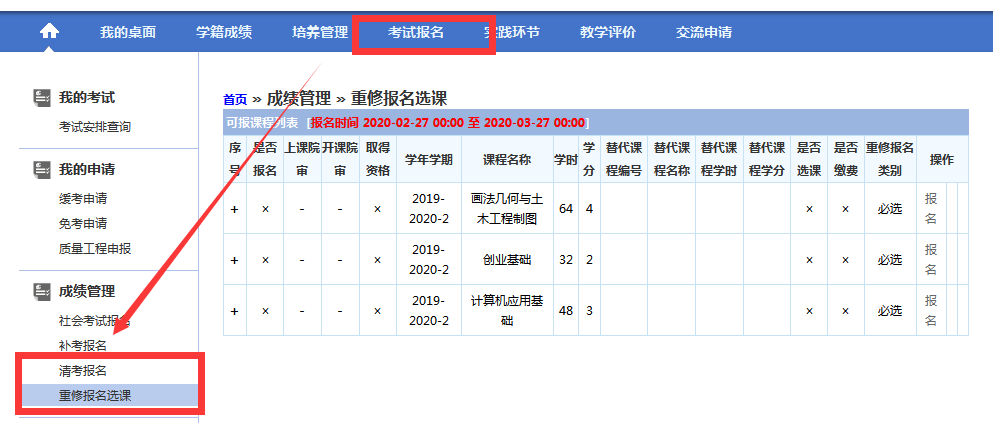This screenshot has height=423, width=993.
Task: Open 考试安排查询 in the sidebar
Action: pos(95,127)
